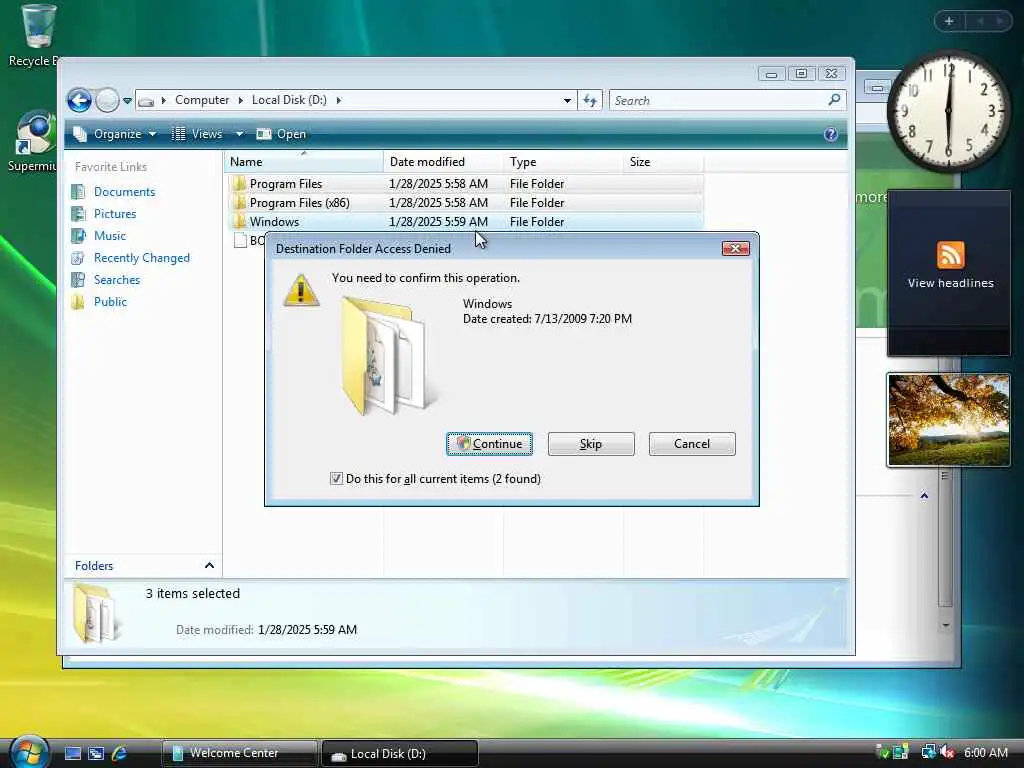Click the sidebar add gadget plus button
The width and height of the screenshot is (1024, 768).
coord(949,21)
